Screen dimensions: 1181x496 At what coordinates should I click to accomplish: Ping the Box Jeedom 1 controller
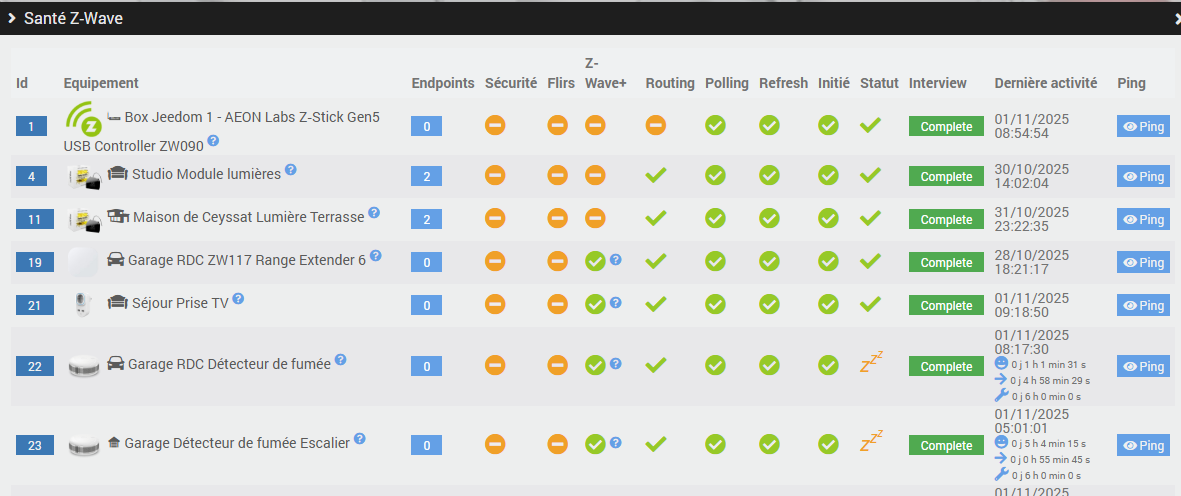point(1142,127)
